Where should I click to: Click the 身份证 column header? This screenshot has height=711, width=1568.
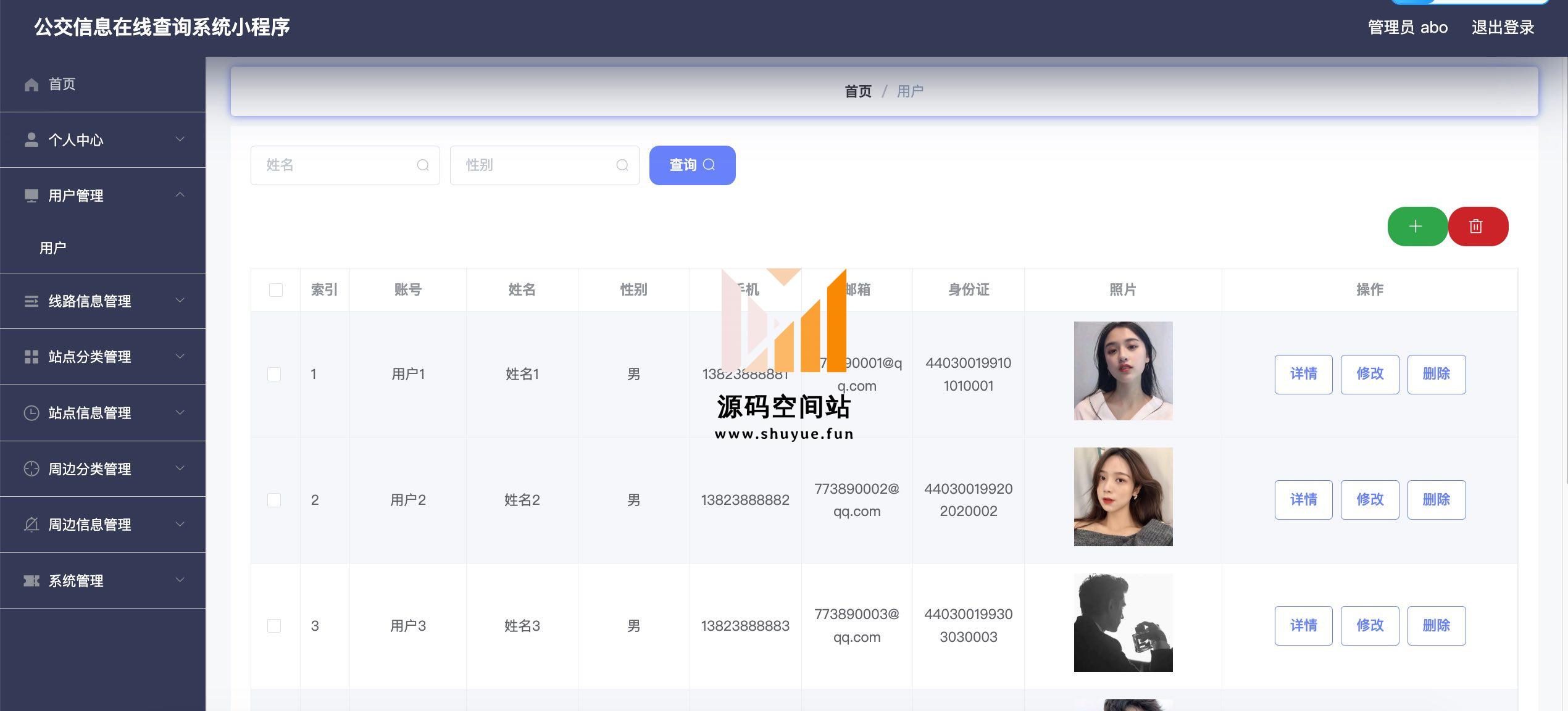tap(969, 290)
